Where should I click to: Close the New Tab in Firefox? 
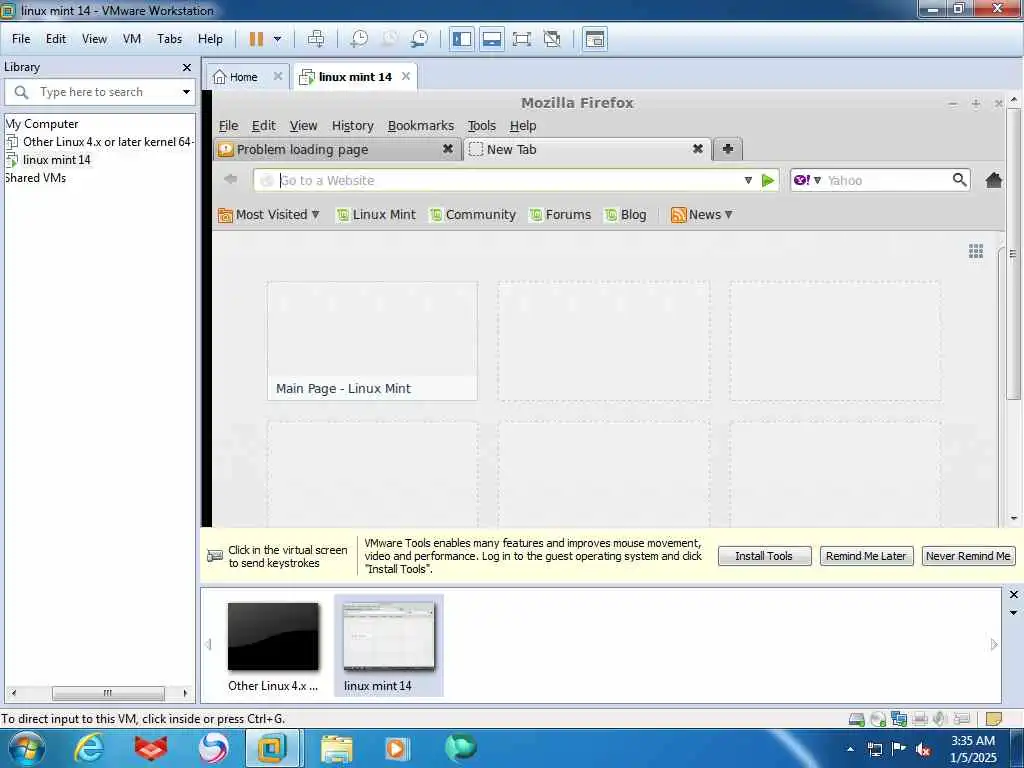(698, 150)
